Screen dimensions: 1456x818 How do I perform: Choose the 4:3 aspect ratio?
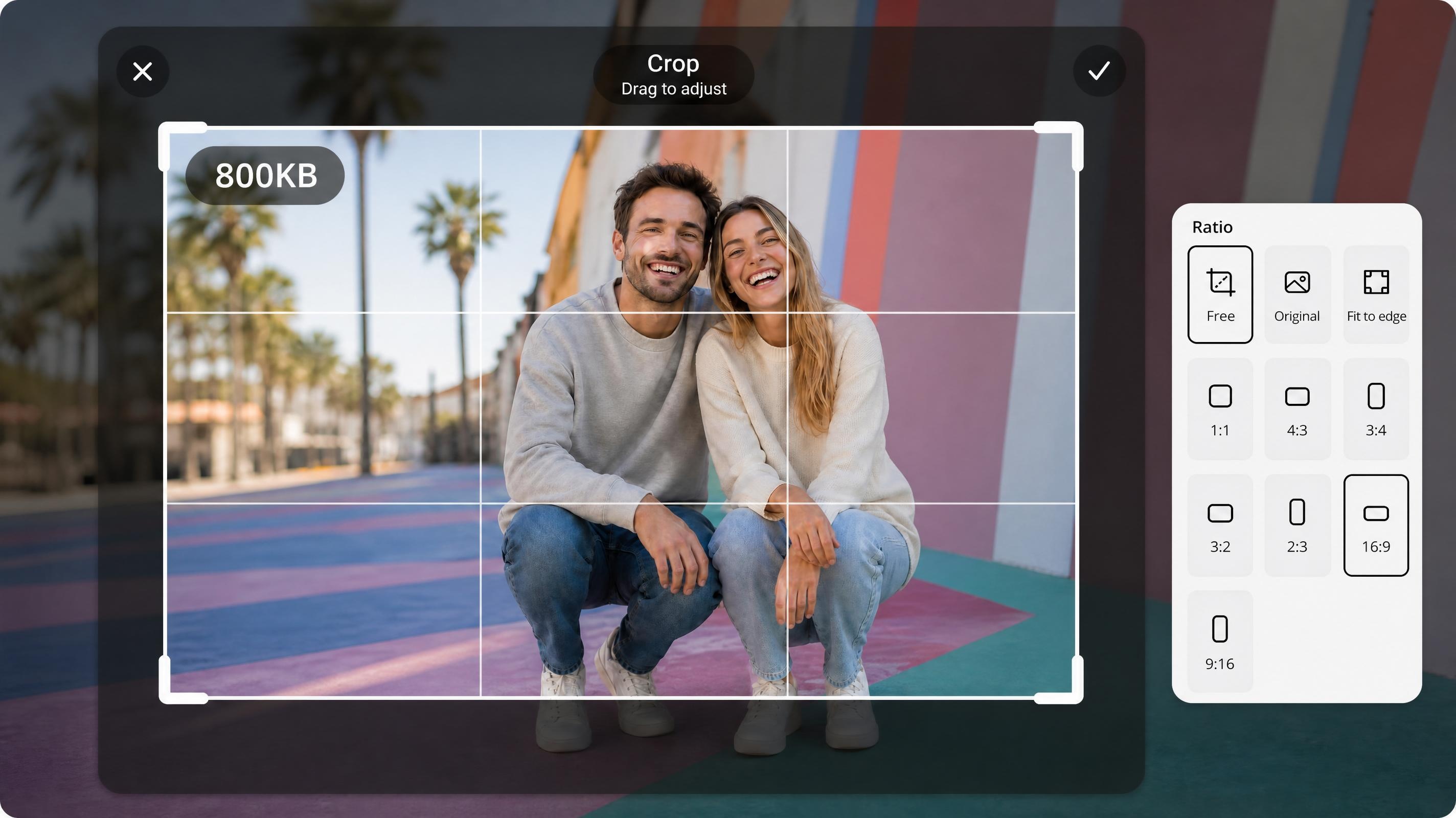tap(1297, 408)
